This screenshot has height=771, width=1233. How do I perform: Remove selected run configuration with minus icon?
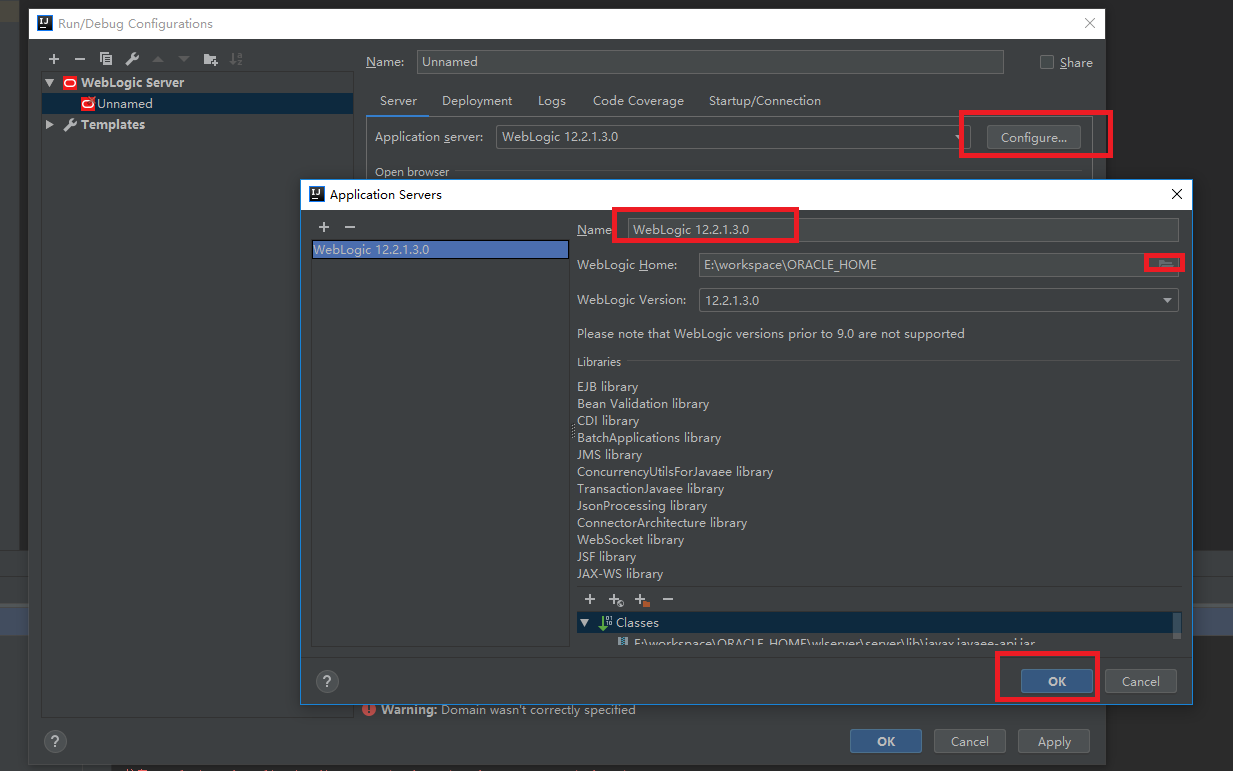pos(80,60)
